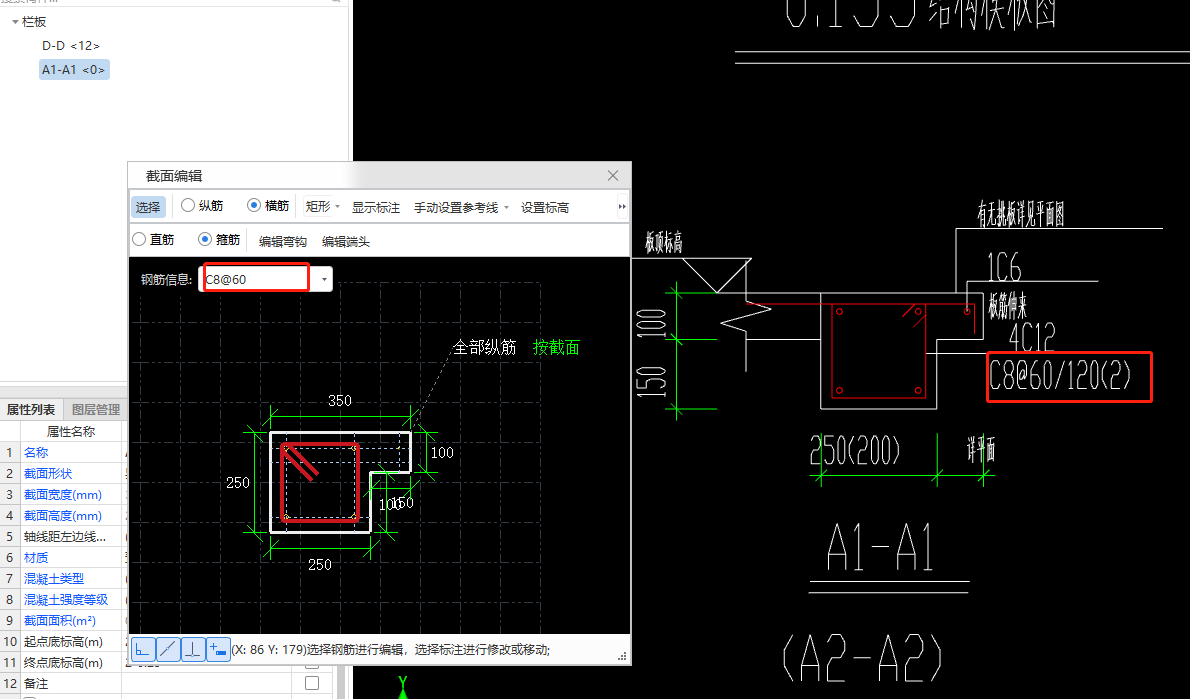Click the 截面形状 property row
The image size is (1190, 699).
point(71,474)
